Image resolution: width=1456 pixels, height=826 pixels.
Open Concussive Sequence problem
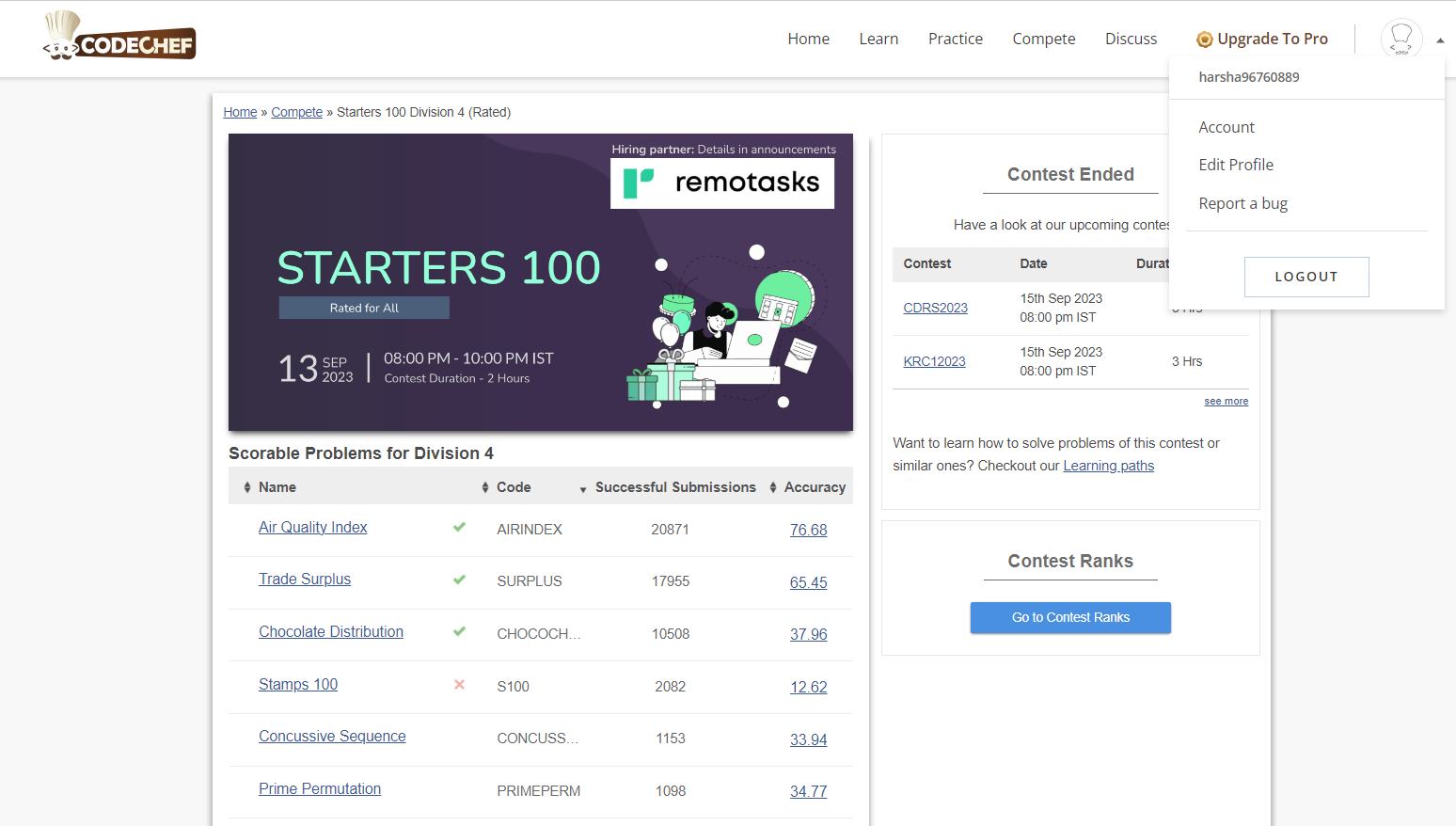(x=332, y=736)
